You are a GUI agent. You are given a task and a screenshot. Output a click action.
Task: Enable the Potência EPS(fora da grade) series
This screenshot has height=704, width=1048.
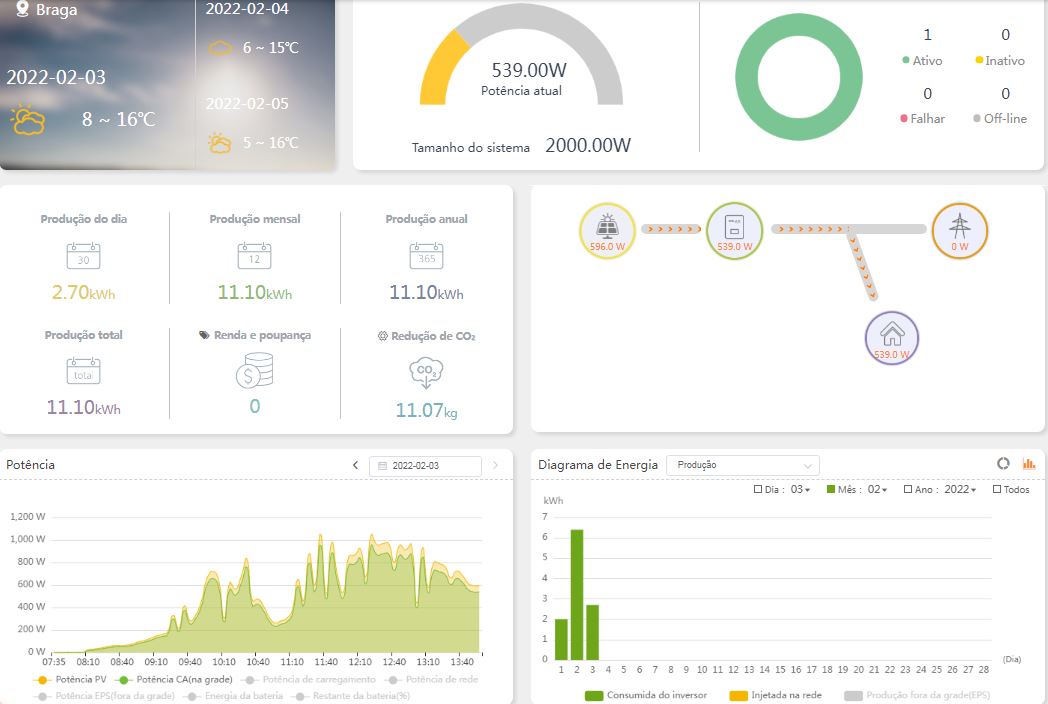pyautogui.click(x=104, y=696)
